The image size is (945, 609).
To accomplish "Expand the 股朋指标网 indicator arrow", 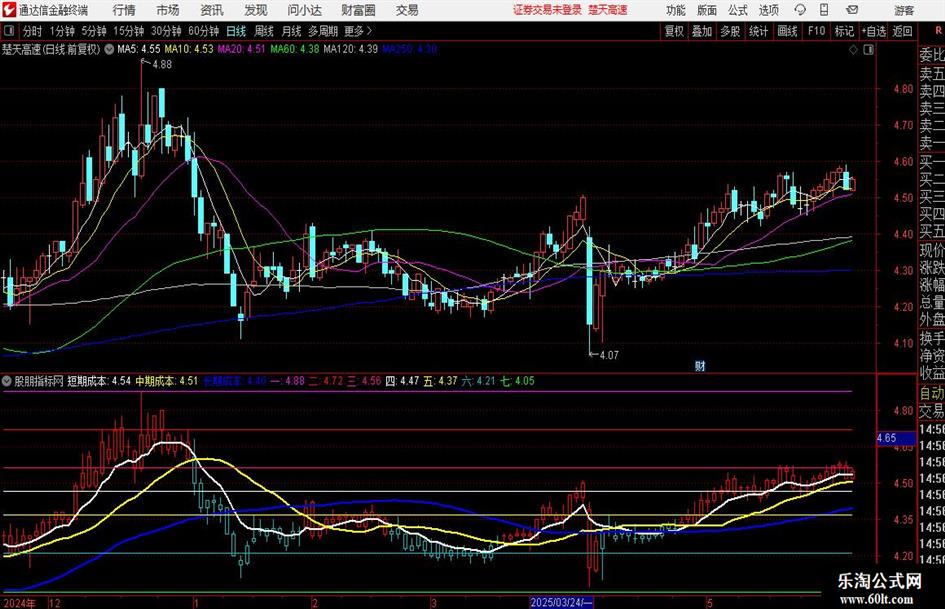I will tap(7, 380).
